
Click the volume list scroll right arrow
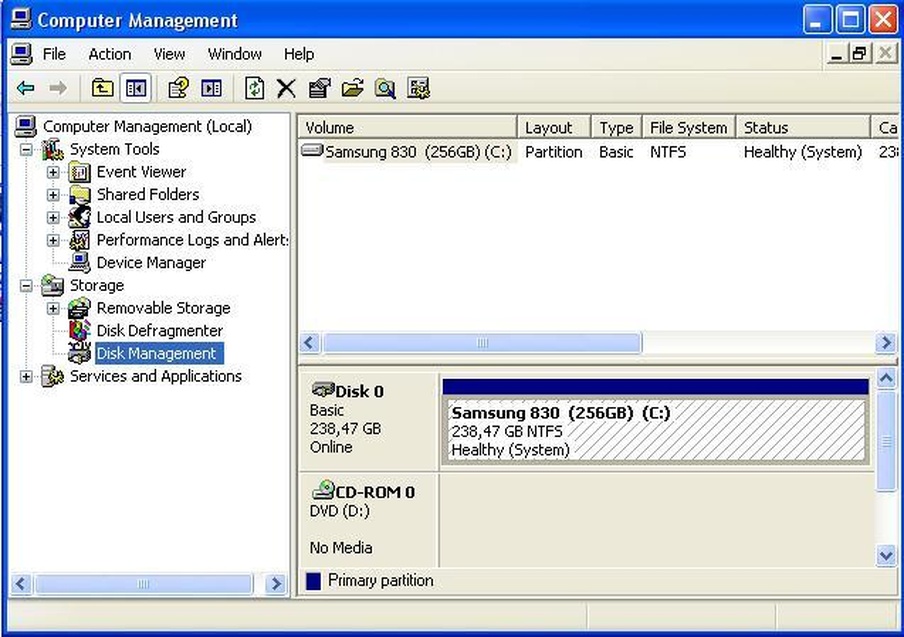click(886, 343)
